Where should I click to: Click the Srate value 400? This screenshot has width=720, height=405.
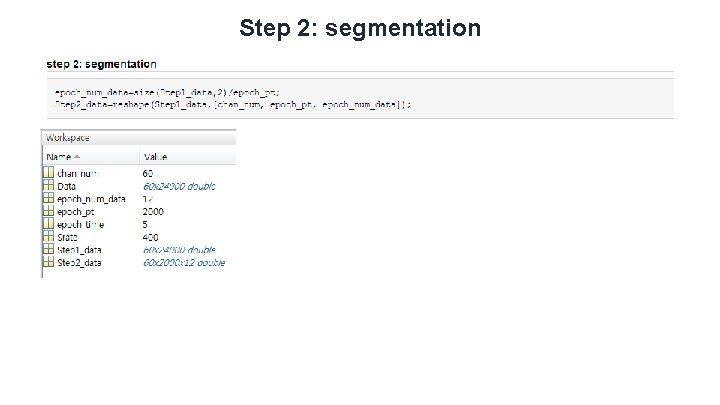click(150, 237)
